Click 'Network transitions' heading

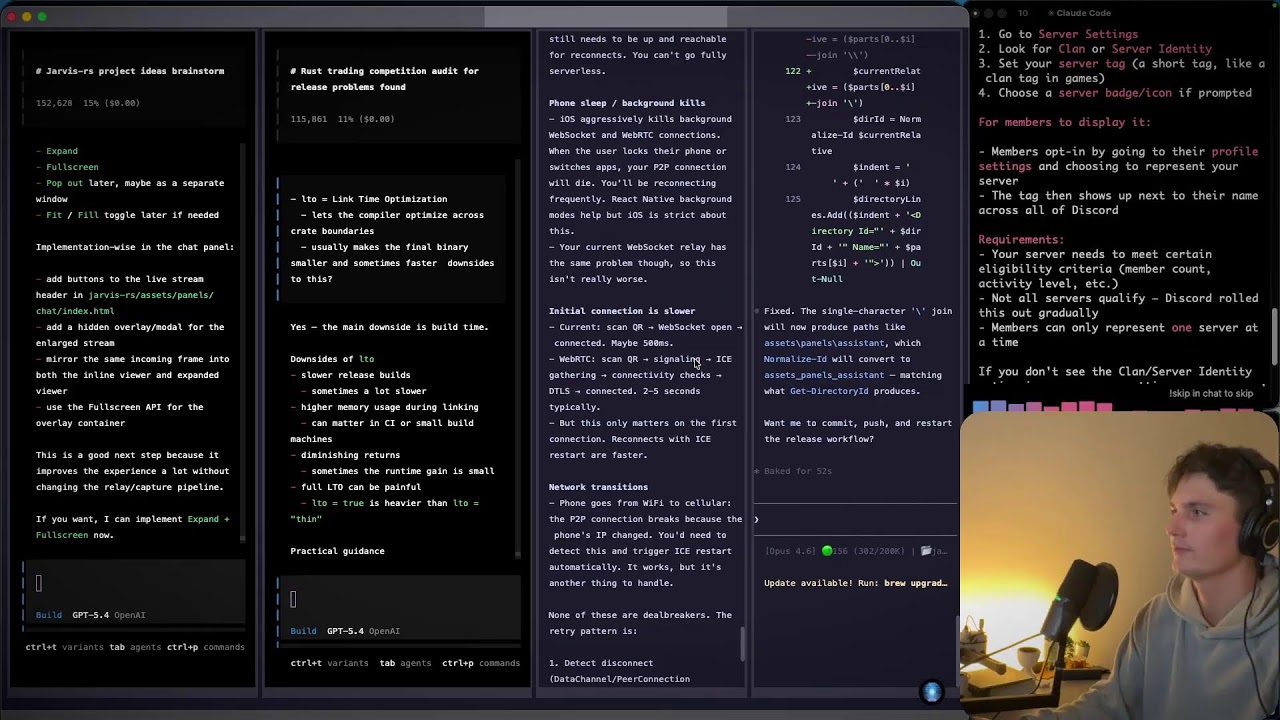598,487
